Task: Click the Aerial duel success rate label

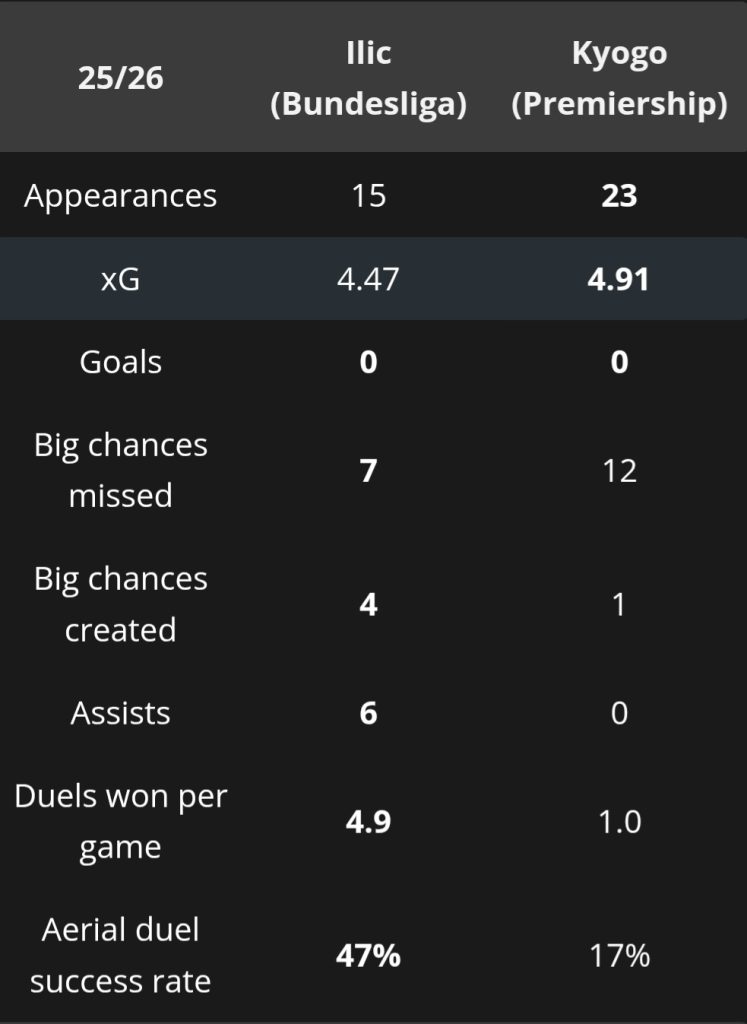Action: coord(120,955)
